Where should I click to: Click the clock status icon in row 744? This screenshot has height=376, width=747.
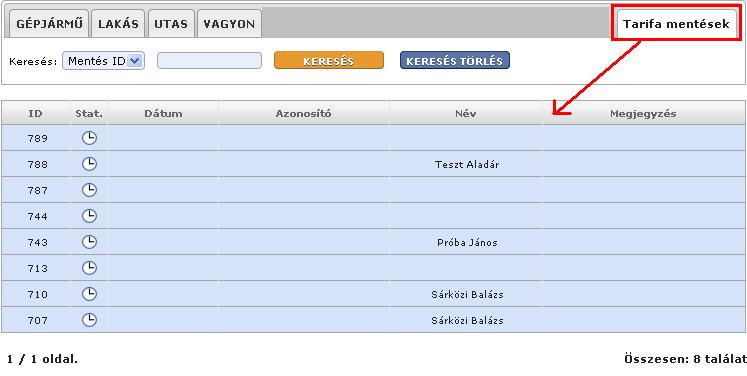pos(89,216)
